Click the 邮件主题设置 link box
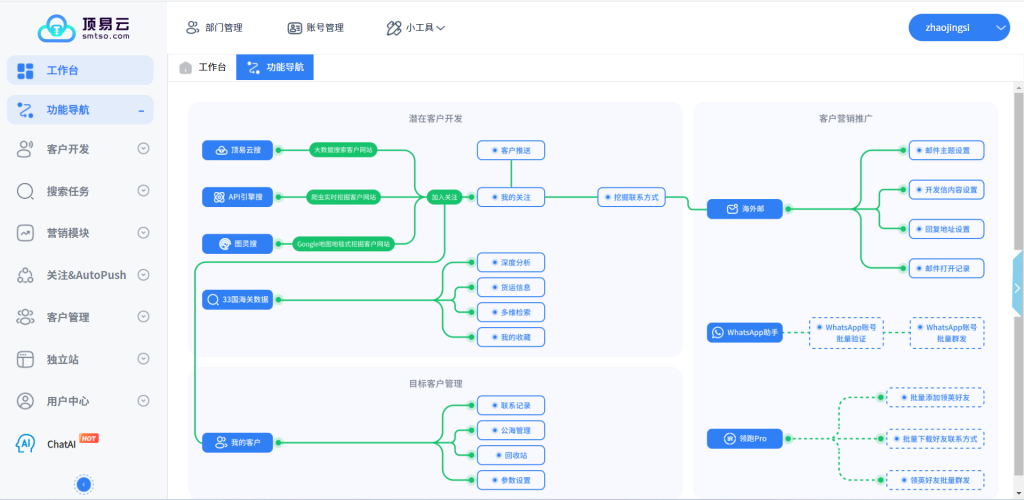Screen dimensions: 1024x500 tap(946, 150)
